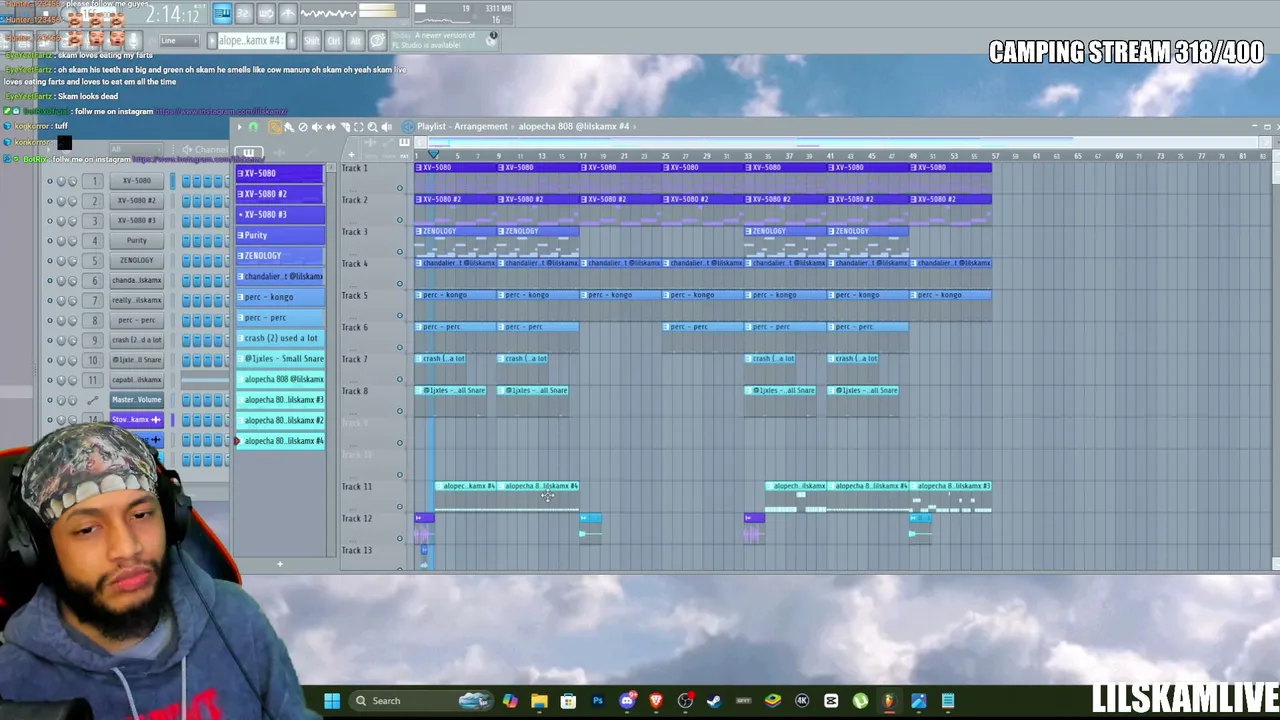Click the Windows Start button

332,701
